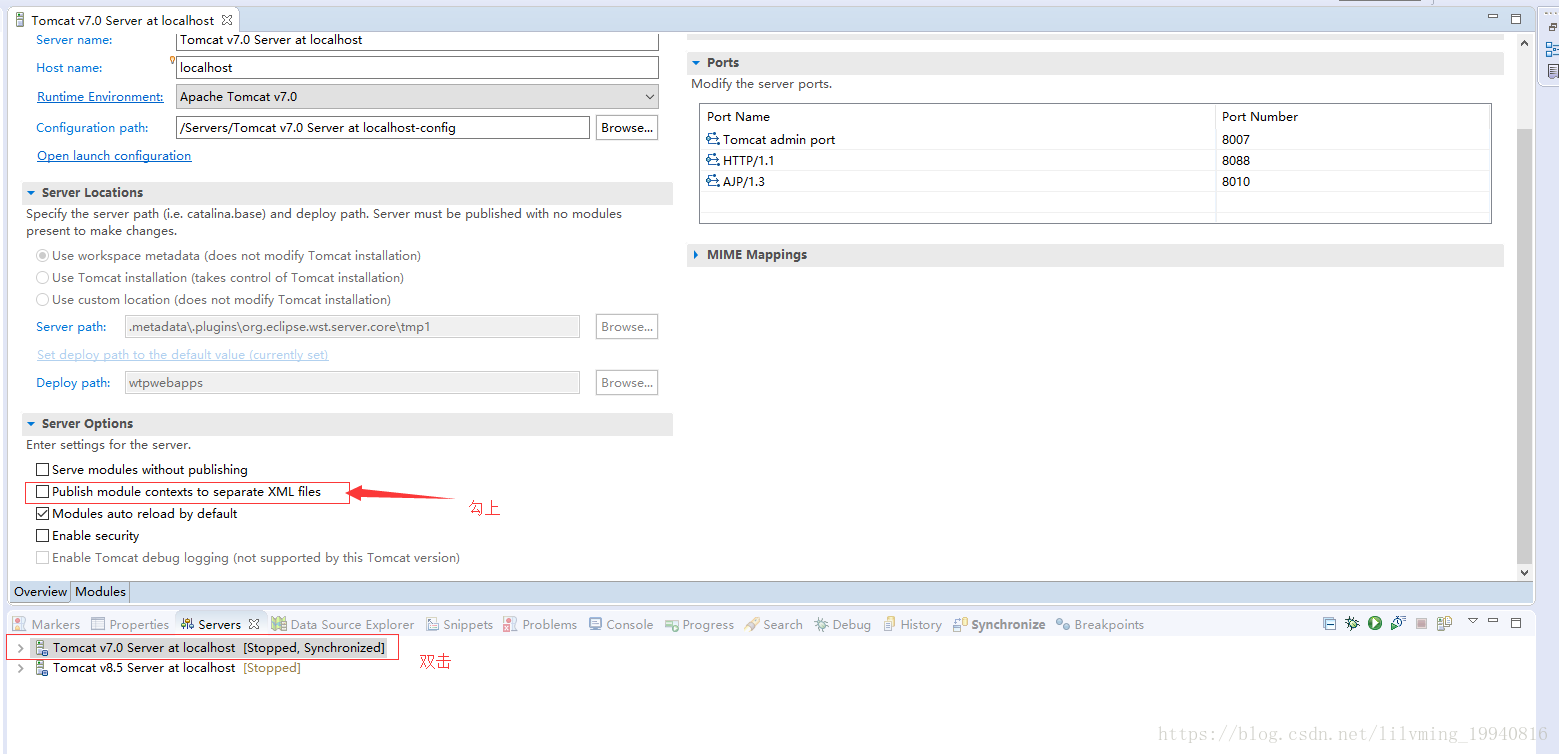Image resolution: width=1559 pixels, height=754 pixels.
Task: Open Runtime Environment Apache Tomcat dropdown
Action: click(418, 97)
